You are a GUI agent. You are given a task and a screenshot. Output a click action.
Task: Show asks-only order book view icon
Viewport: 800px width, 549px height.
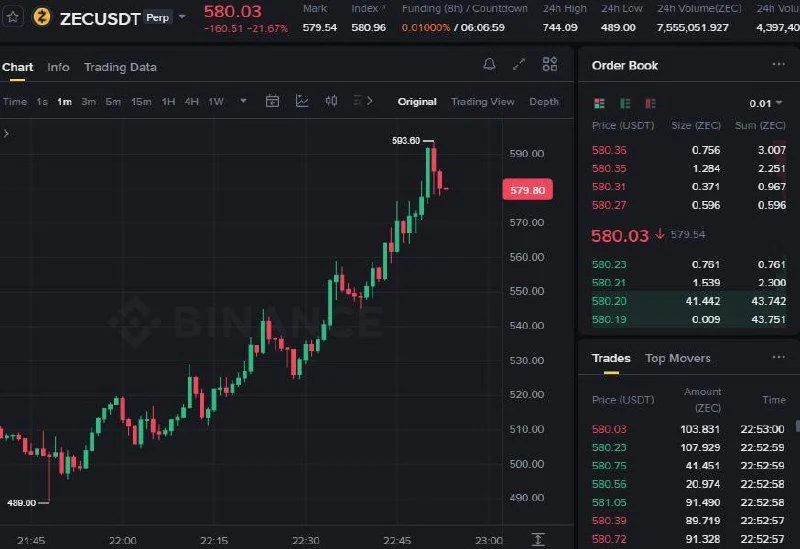(650, 104)
